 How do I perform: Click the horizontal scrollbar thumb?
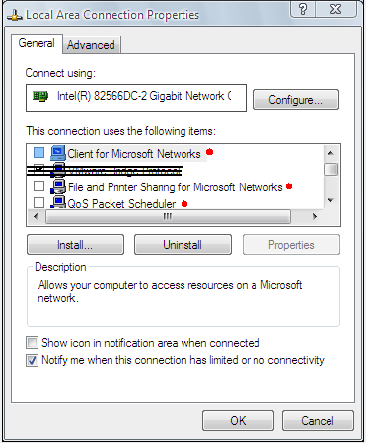(x=168, y=217)
